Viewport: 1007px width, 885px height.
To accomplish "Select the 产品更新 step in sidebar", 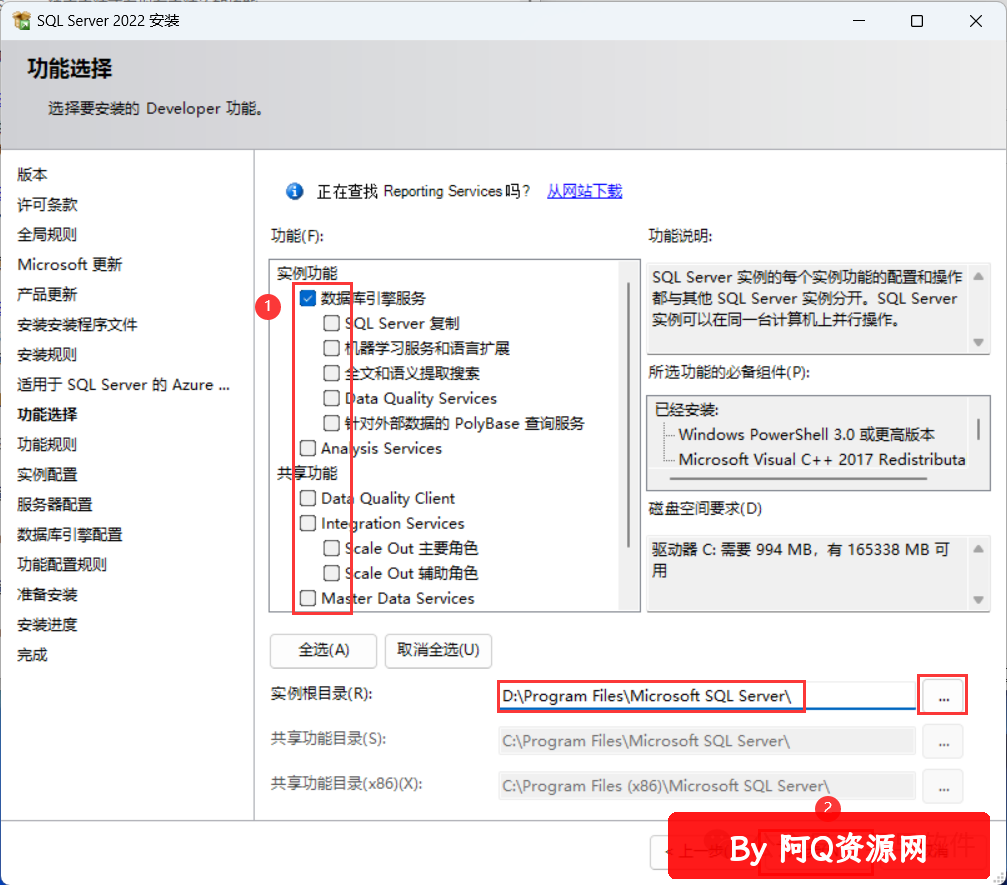I will (48, 295).
